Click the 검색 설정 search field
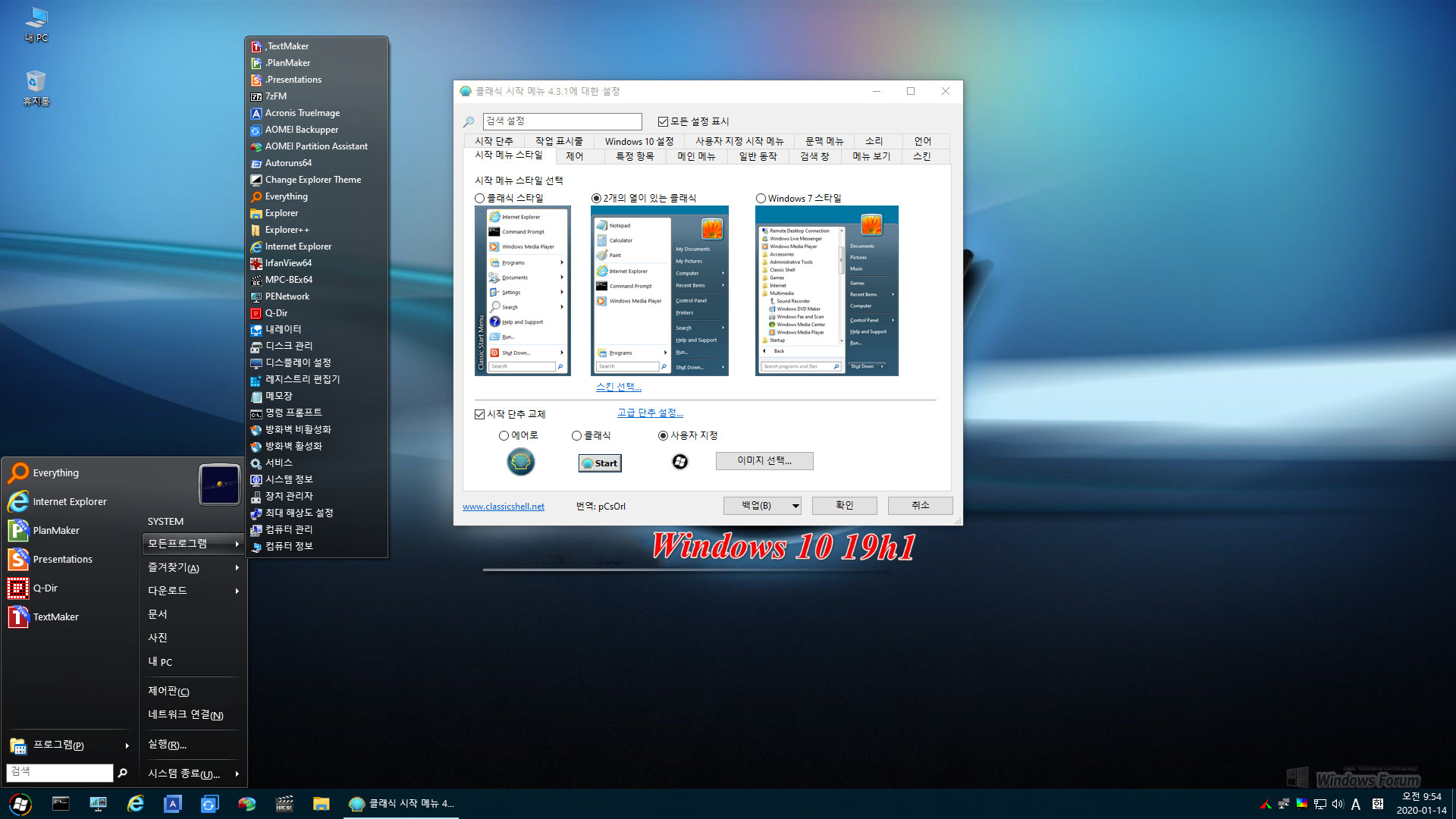Image resolution: width=1456 pixels, height=819 pixels. [x=562, y=121]
